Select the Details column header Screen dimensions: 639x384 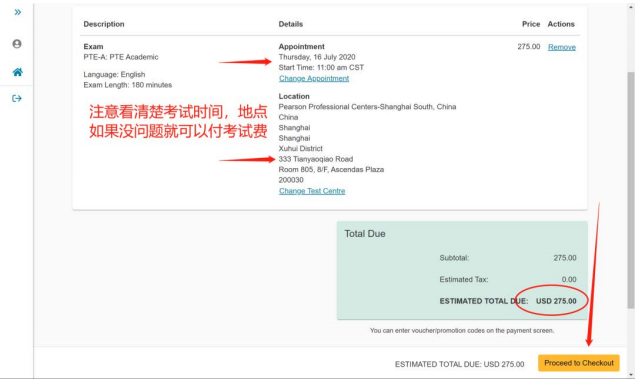[x=291, y=24]
